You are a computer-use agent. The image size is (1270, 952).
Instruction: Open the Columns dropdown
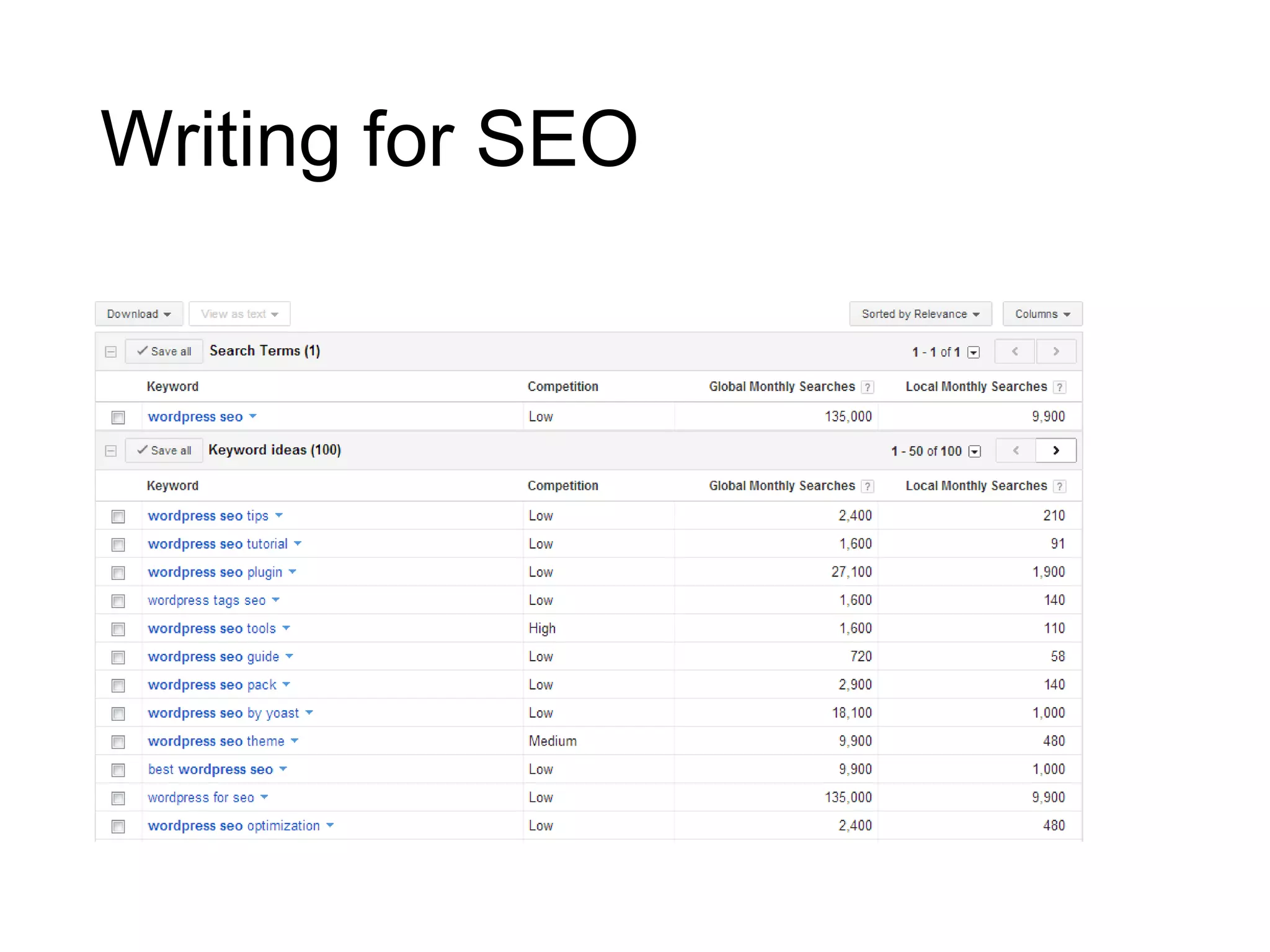pos(1042,314)
